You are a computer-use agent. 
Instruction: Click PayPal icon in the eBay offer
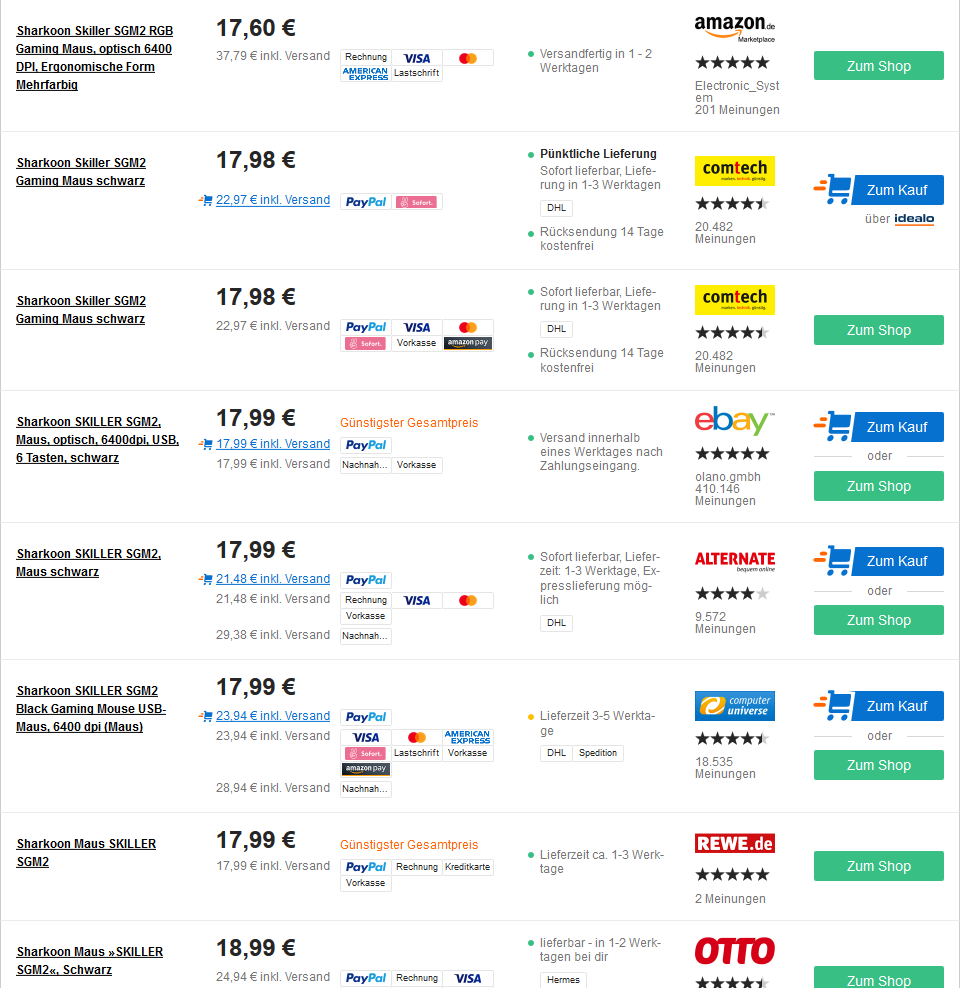tap(366, 445)
